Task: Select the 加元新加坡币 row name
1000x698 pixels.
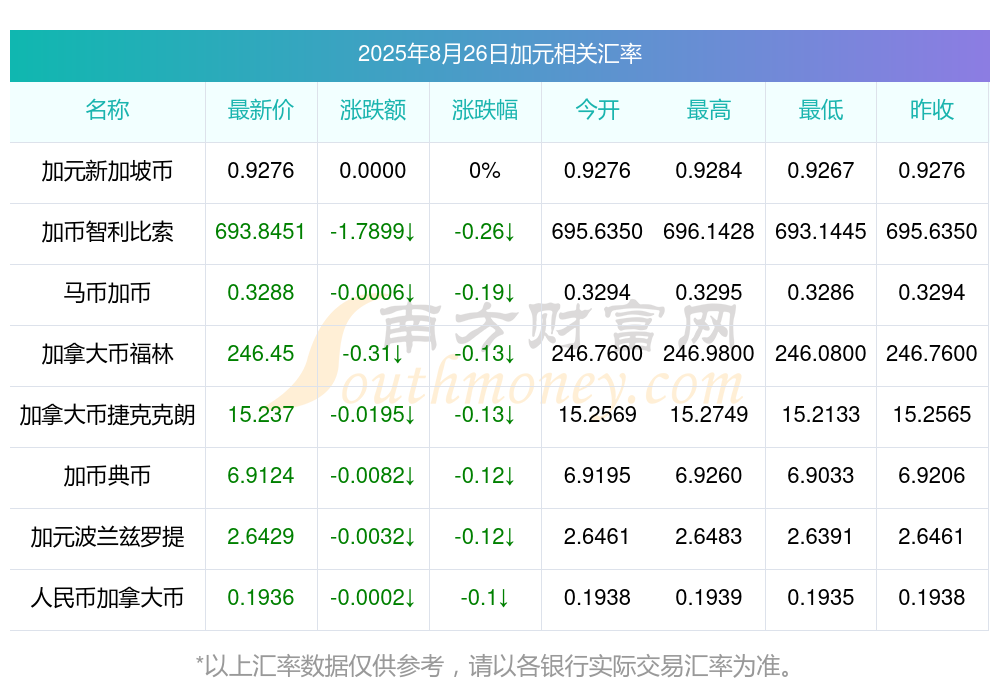Action: [107, 171]
